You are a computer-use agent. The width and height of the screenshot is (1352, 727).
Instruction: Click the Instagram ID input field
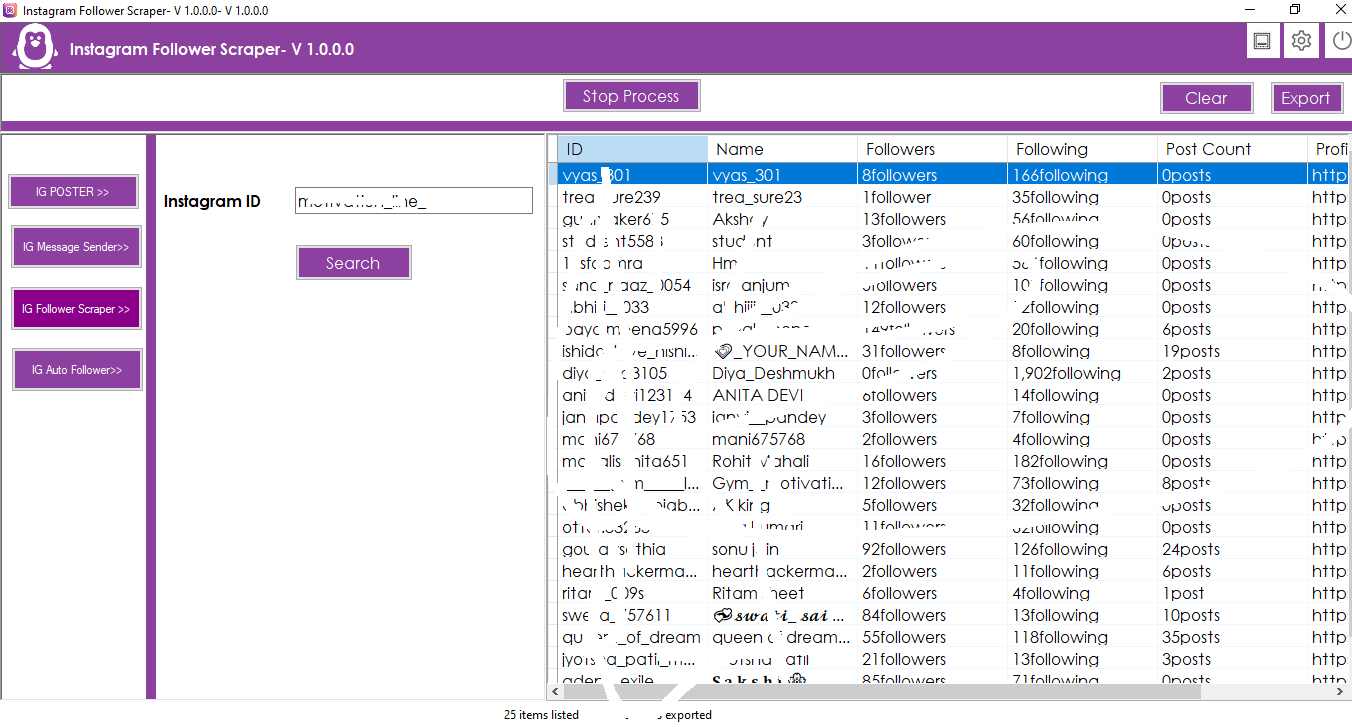[x=414, y=201]
